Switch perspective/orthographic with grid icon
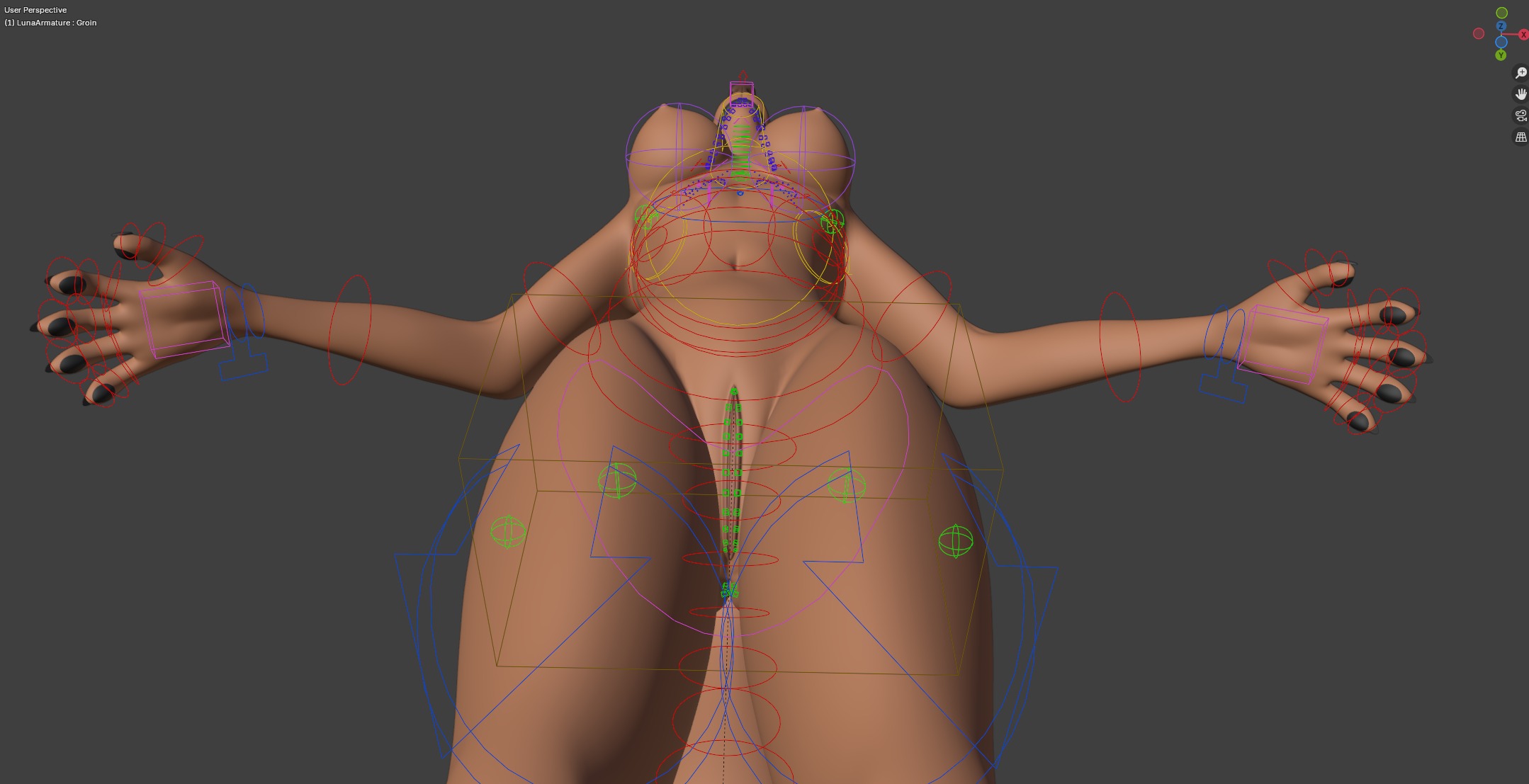Screen dimensions: 1529x784 pos(1520,137)
